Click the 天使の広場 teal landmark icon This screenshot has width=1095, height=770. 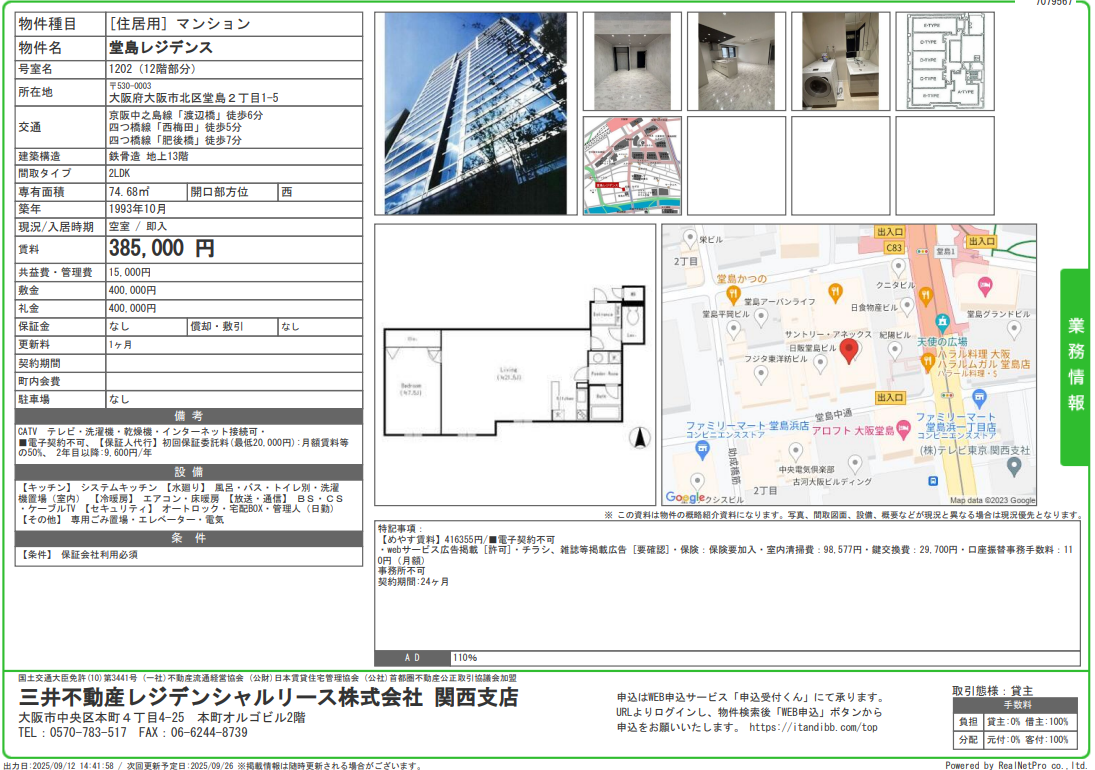tap(942, 323)
